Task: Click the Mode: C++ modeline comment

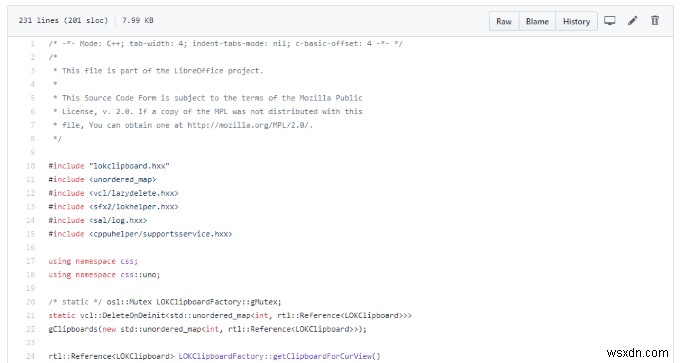Action: coord(226,43)
